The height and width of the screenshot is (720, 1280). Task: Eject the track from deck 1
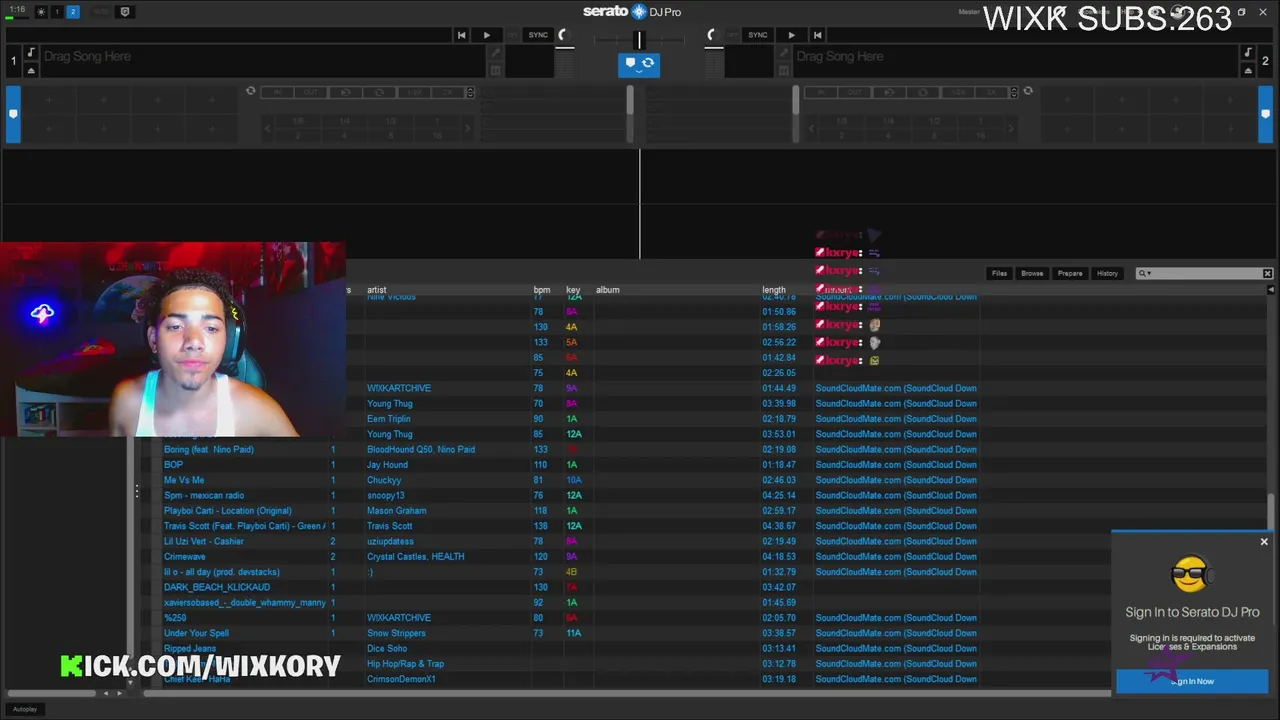click(x=31, y=70)
